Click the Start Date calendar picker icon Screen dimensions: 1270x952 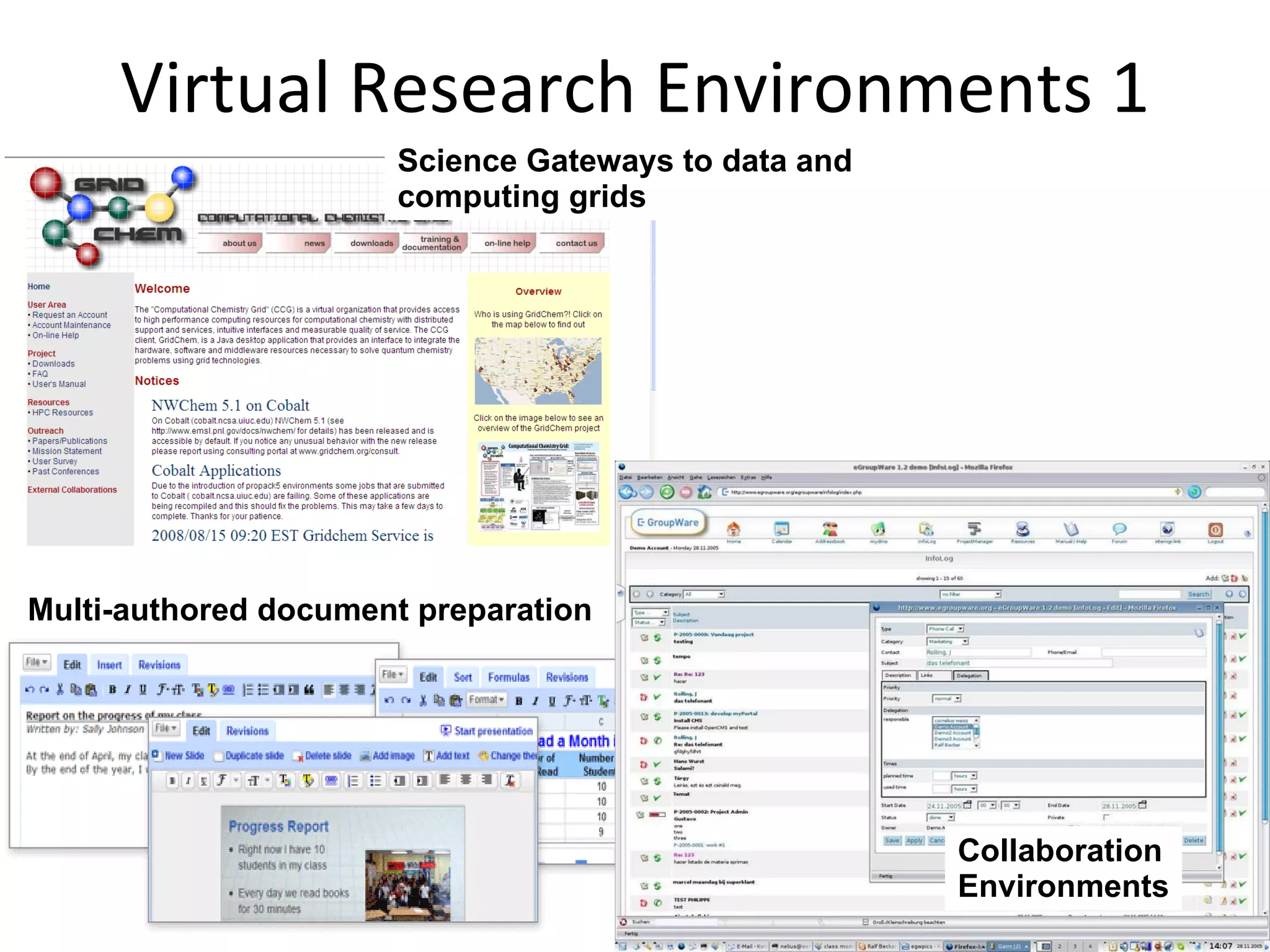tap(967, 805)
